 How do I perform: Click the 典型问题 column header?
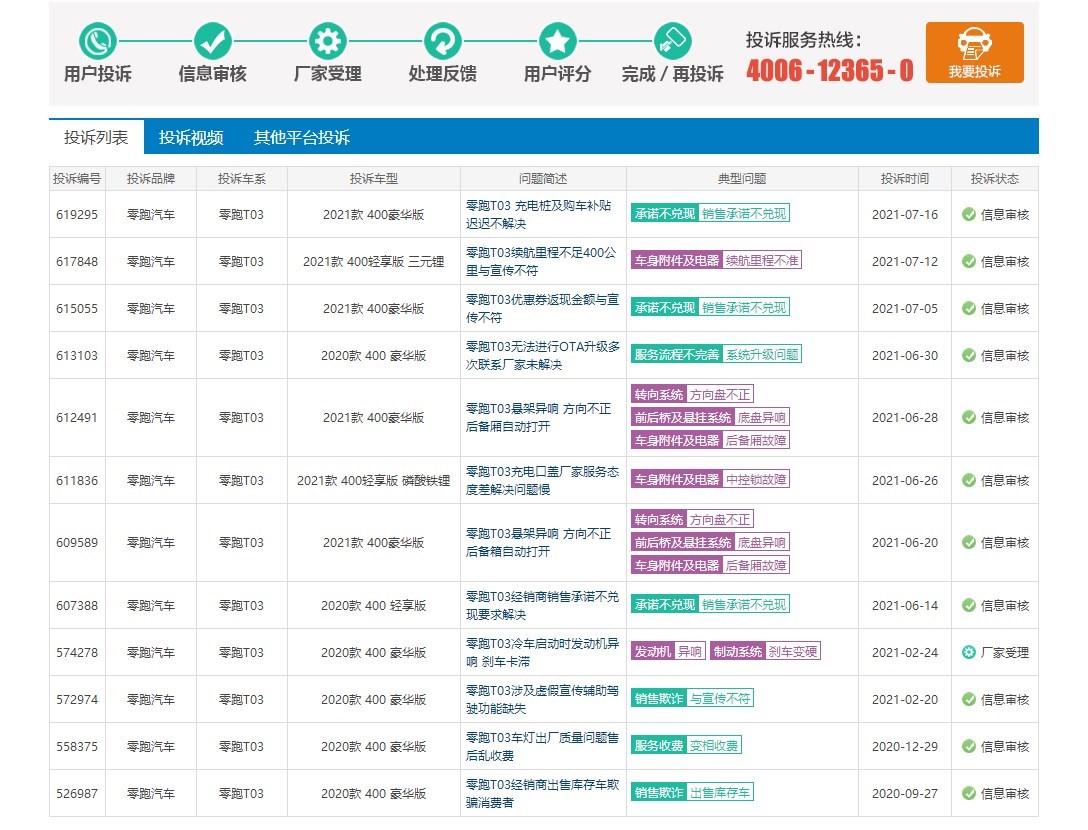[742, 178]
